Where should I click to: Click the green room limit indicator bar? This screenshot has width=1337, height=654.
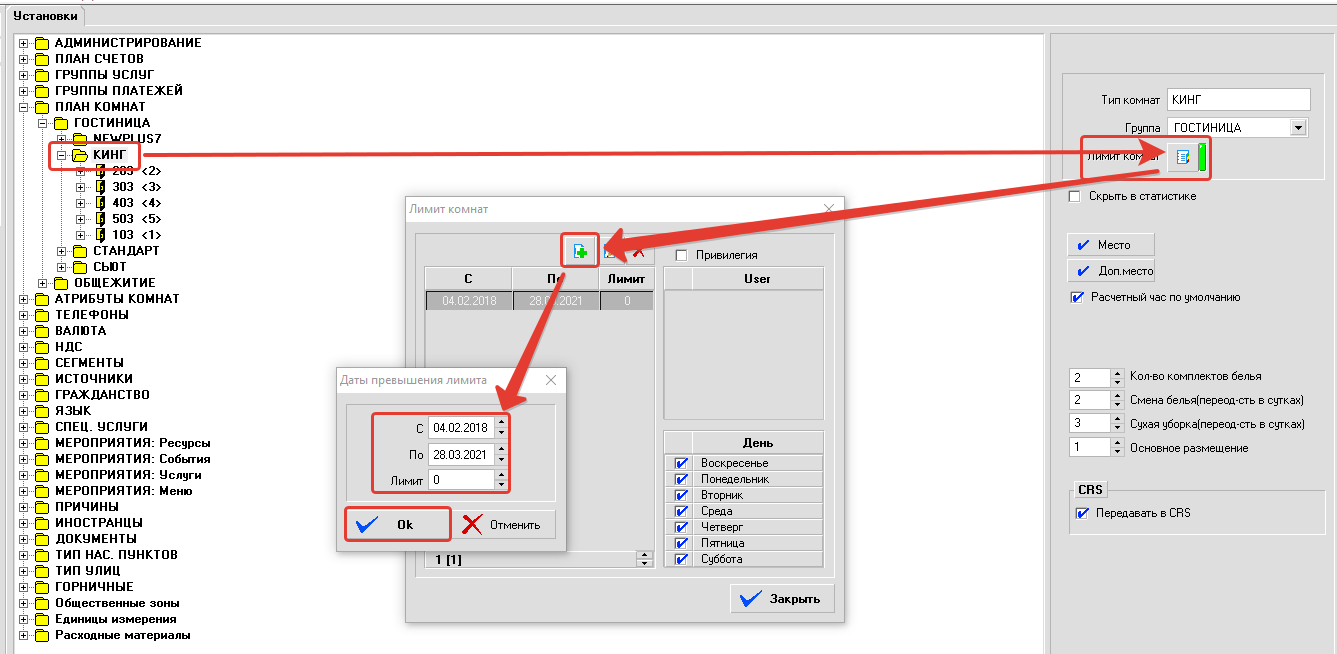[x=1203, y=158]
